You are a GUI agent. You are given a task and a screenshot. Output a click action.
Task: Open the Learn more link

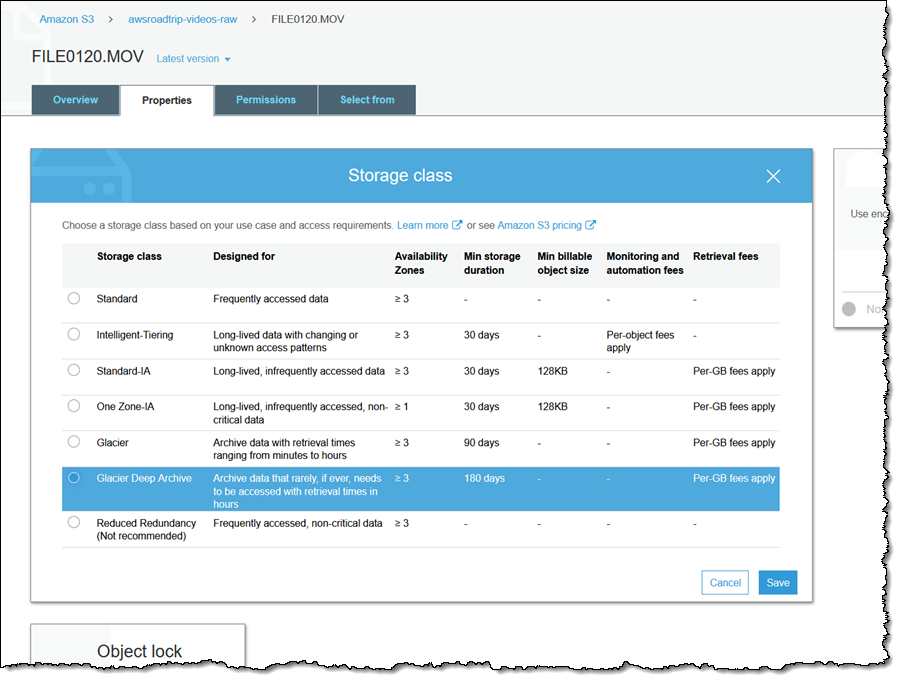click(422, 225)
